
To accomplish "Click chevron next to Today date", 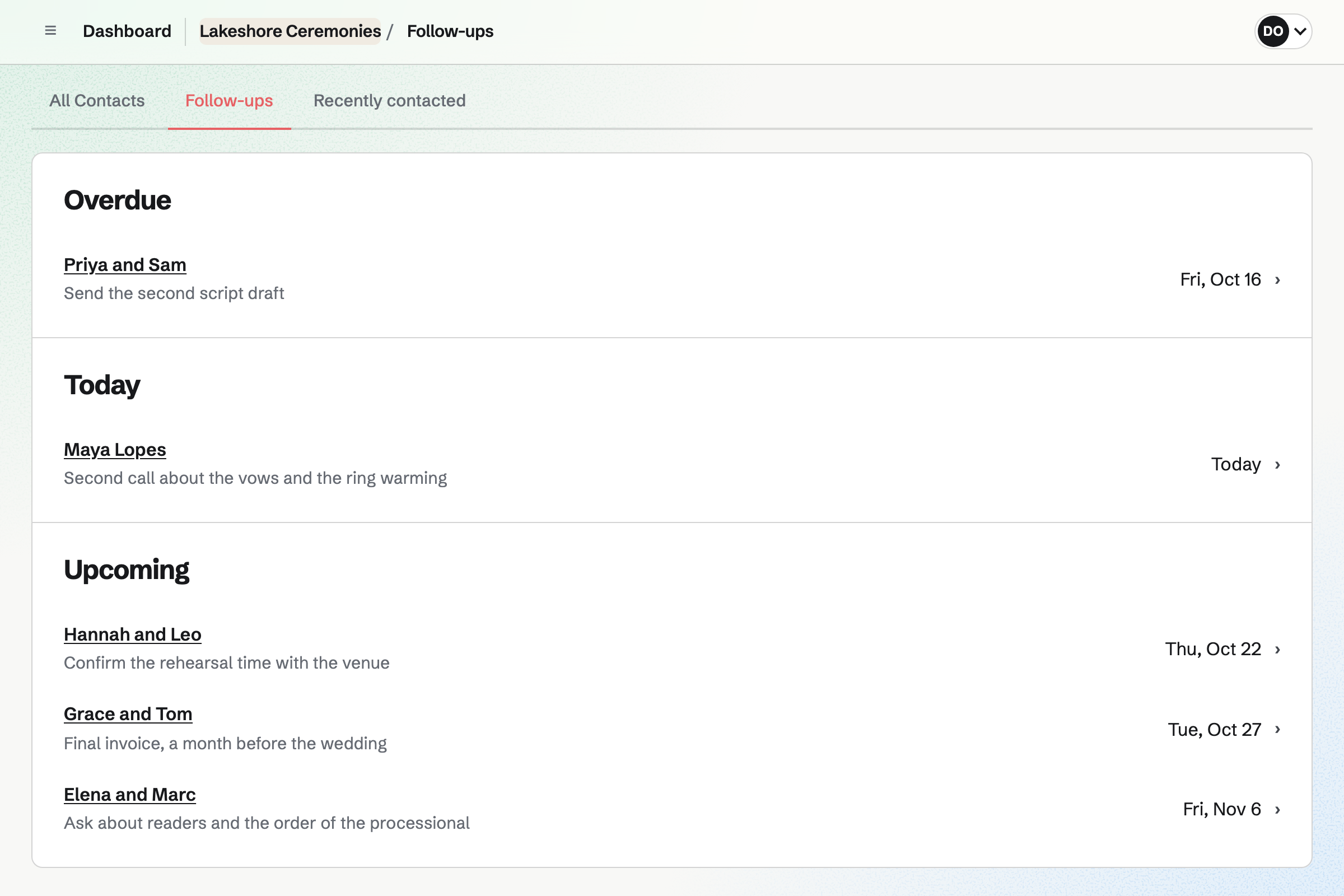I will pyautogui.click(x=1278, y=465).
